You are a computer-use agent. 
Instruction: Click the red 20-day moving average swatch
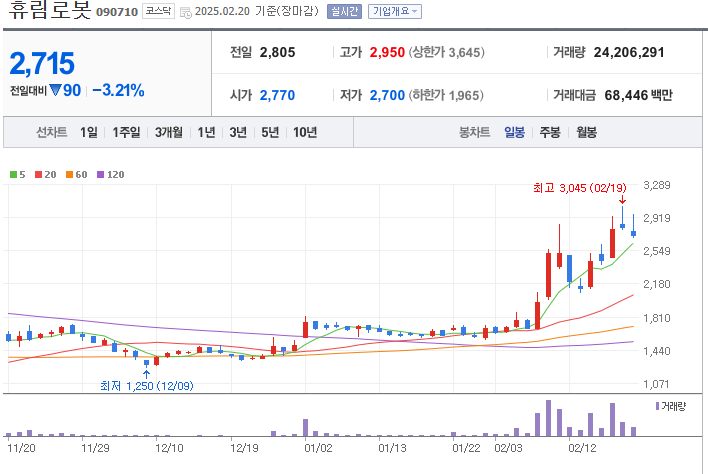(x=38, y=175)
